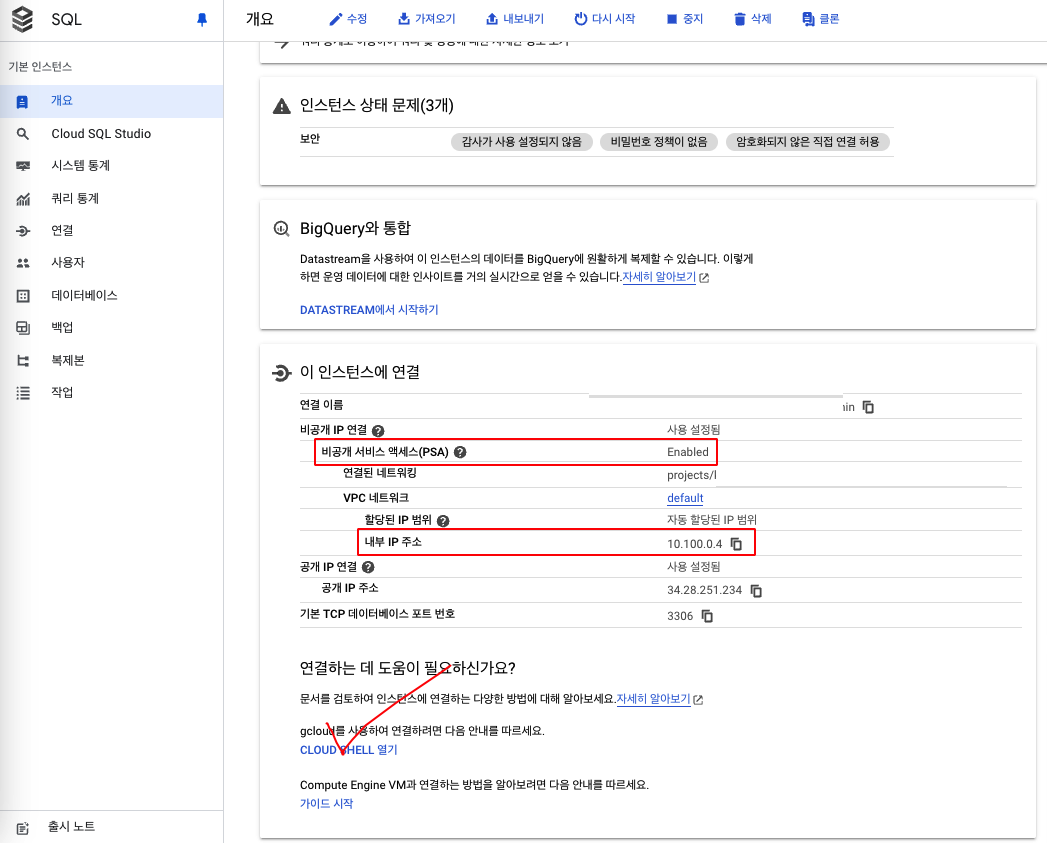Click the 백업 icon in sidebar
The image size is (1047, 843).
click(23, 328)
